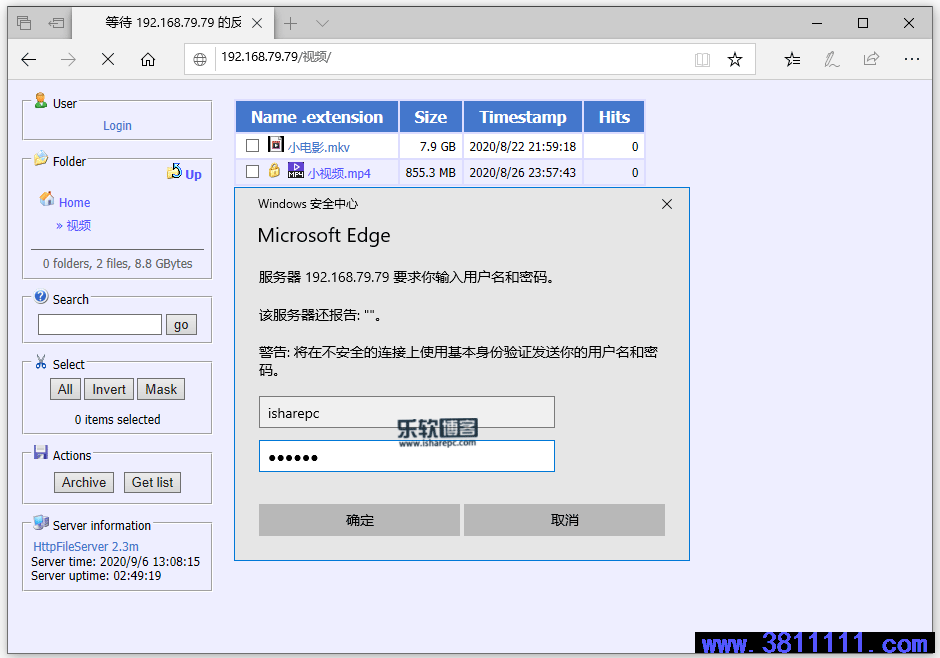The width and height of the screenshot is (940, 658).
Task: Click the Home house icon
Action: pyautogui.click(x=47, y=199)
